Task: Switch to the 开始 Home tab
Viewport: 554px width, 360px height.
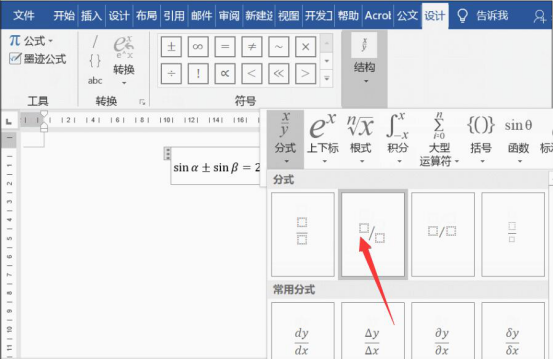Action: 64,16
